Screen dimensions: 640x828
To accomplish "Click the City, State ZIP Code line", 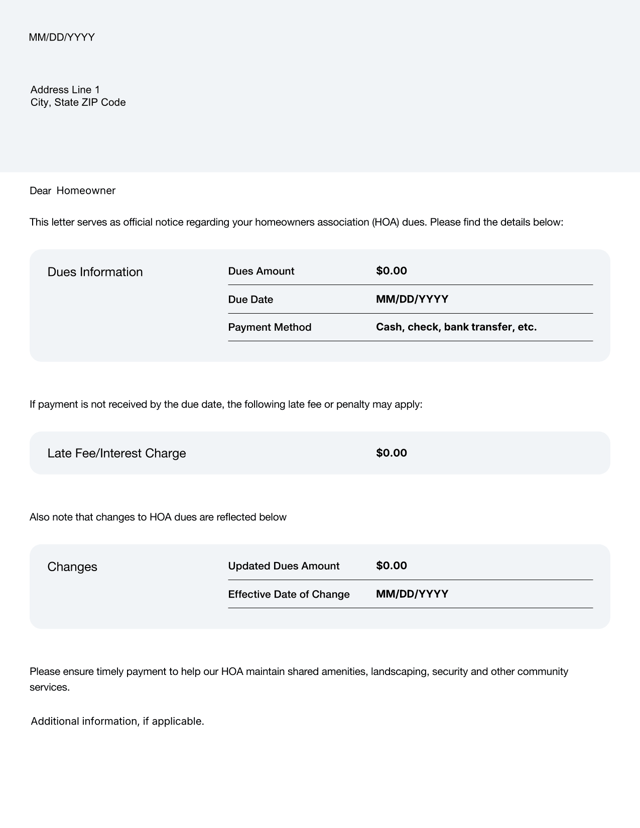I will pos(78,103).
